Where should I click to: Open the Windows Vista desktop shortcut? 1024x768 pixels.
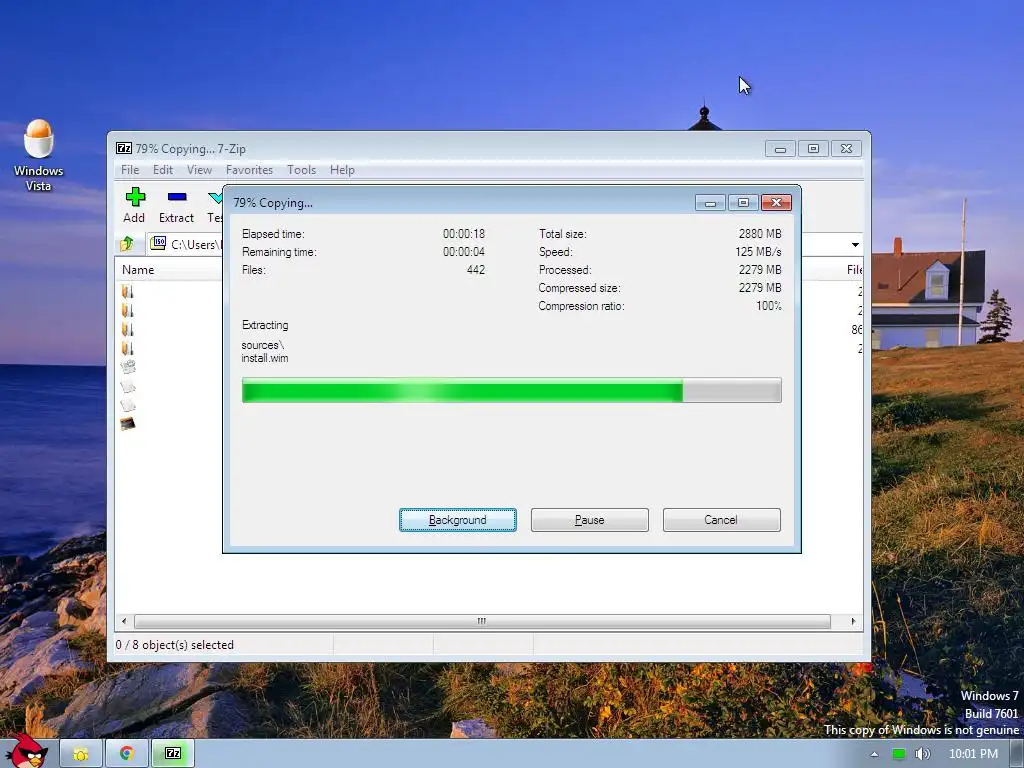click(39, 155)
